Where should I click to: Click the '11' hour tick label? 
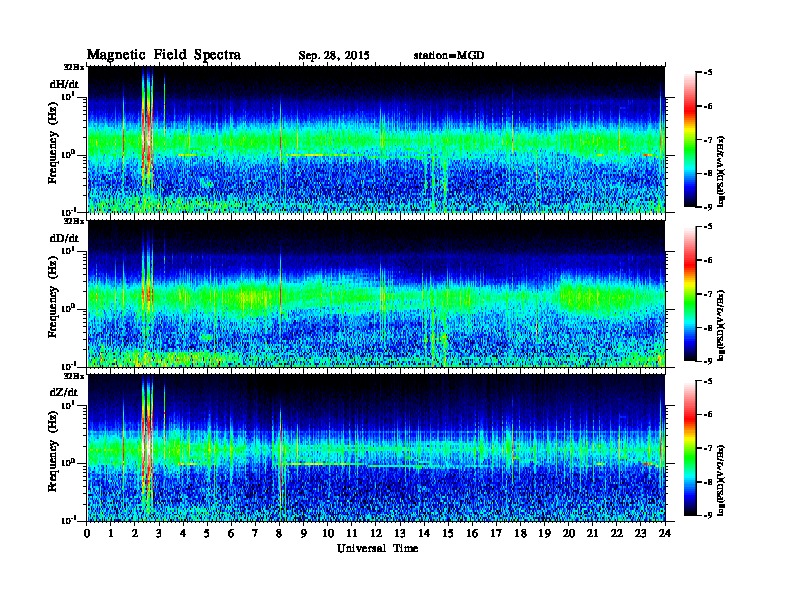[352, 533]
